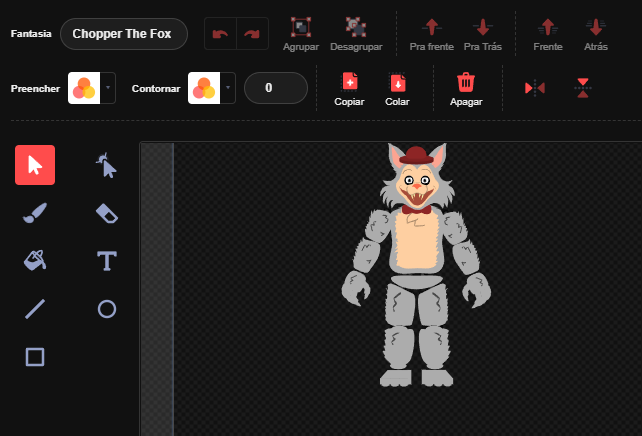Click the Copiar copy icon
The width and height of the screenshot is (642, 436).
coord(350,82)
